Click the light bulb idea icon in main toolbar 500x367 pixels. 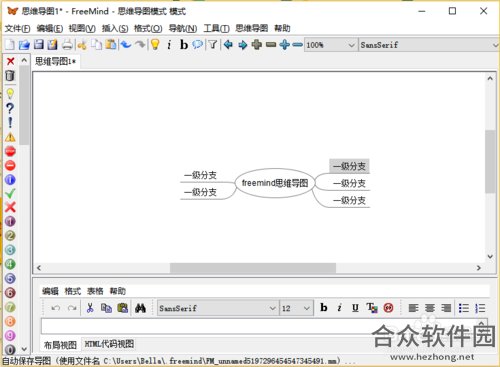pos(155,44)
